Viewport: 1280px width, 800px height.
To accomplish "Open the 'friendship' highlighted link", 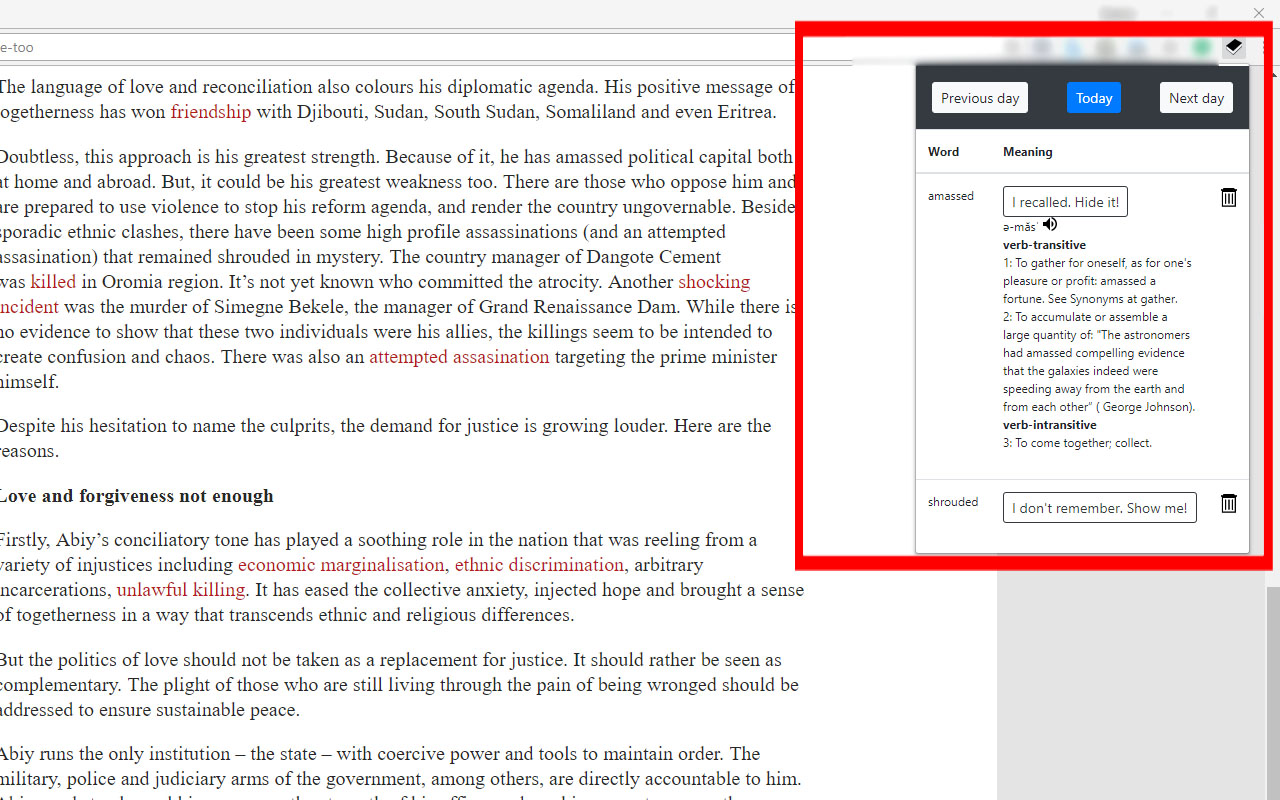I will tap(210, 111).
